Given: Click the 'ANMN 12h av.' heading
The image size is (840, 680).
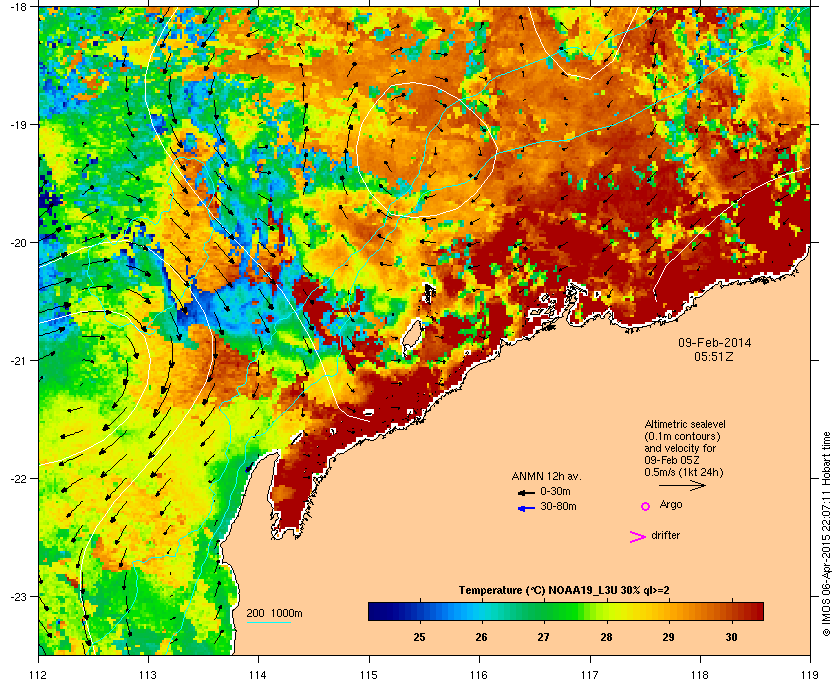Looking at the screenshot, I should click(x=546, y=476).
